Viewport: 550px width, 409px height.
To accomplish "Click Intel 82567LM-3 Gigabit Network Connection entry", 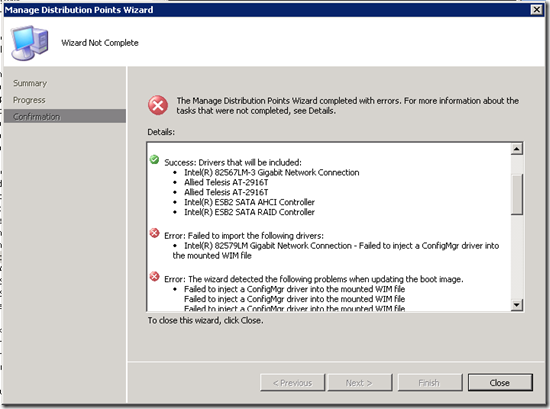I will 271,172.
